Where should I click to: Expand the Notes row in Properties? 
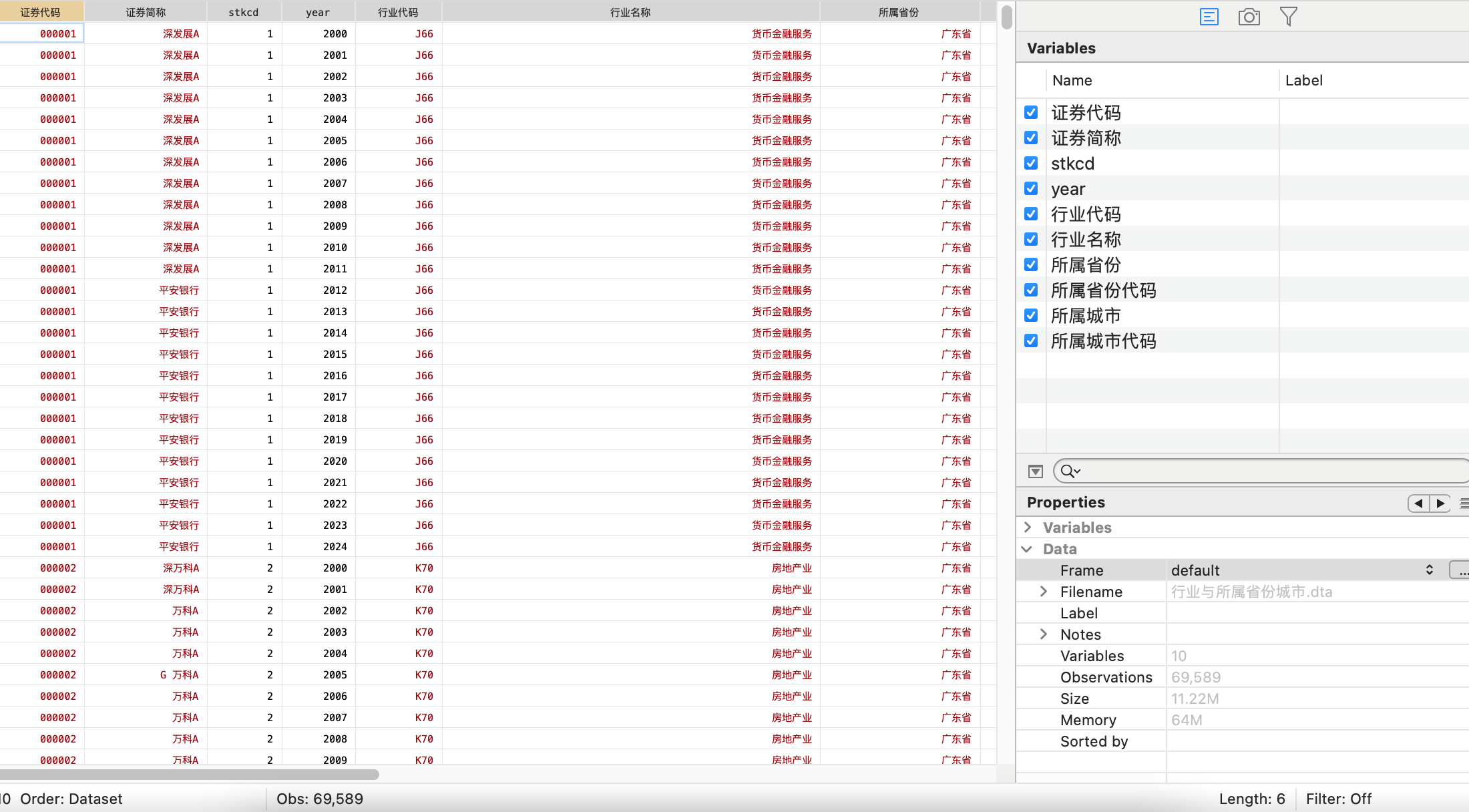(1044, 634)
